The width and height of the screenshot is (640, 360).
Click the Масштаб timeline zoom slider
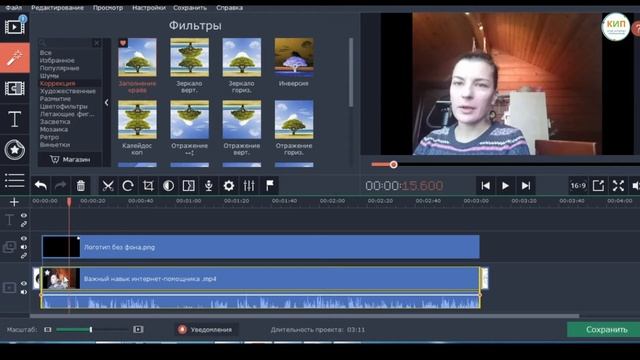click(x=93, y=329)
